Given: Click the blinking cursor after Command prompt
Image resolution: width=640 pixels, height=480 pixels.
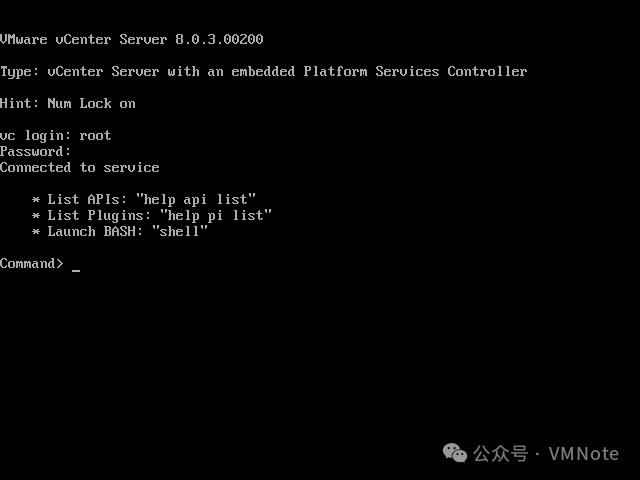Looking at the screenshot, I should click(x=76, y=270).
